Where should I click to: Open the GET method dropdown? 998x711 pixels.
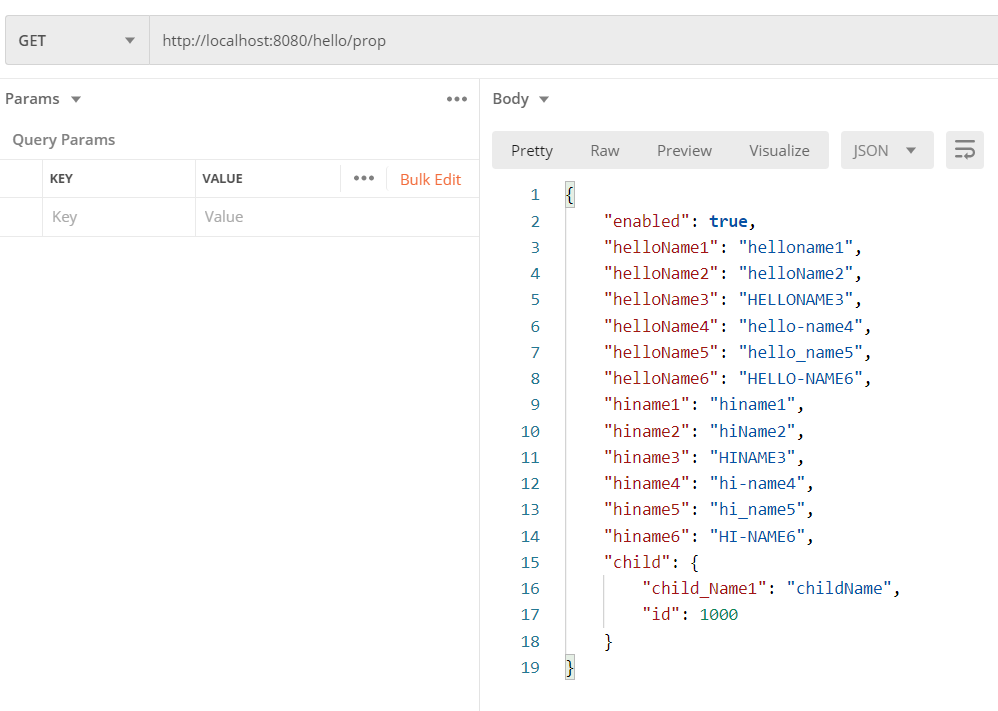pyautogui.click(x=77, y=41)
